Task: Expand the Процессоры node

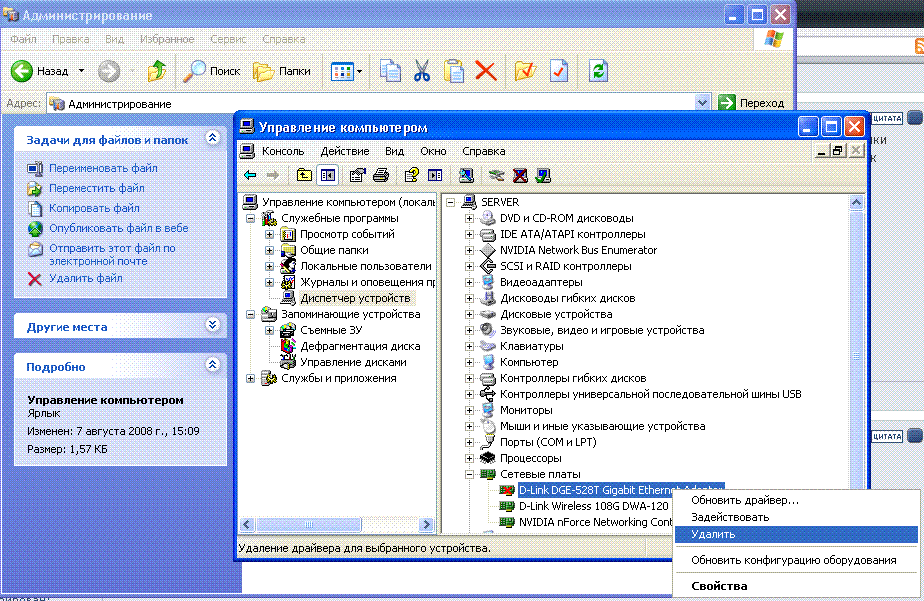Action: (x=469, y=458)
